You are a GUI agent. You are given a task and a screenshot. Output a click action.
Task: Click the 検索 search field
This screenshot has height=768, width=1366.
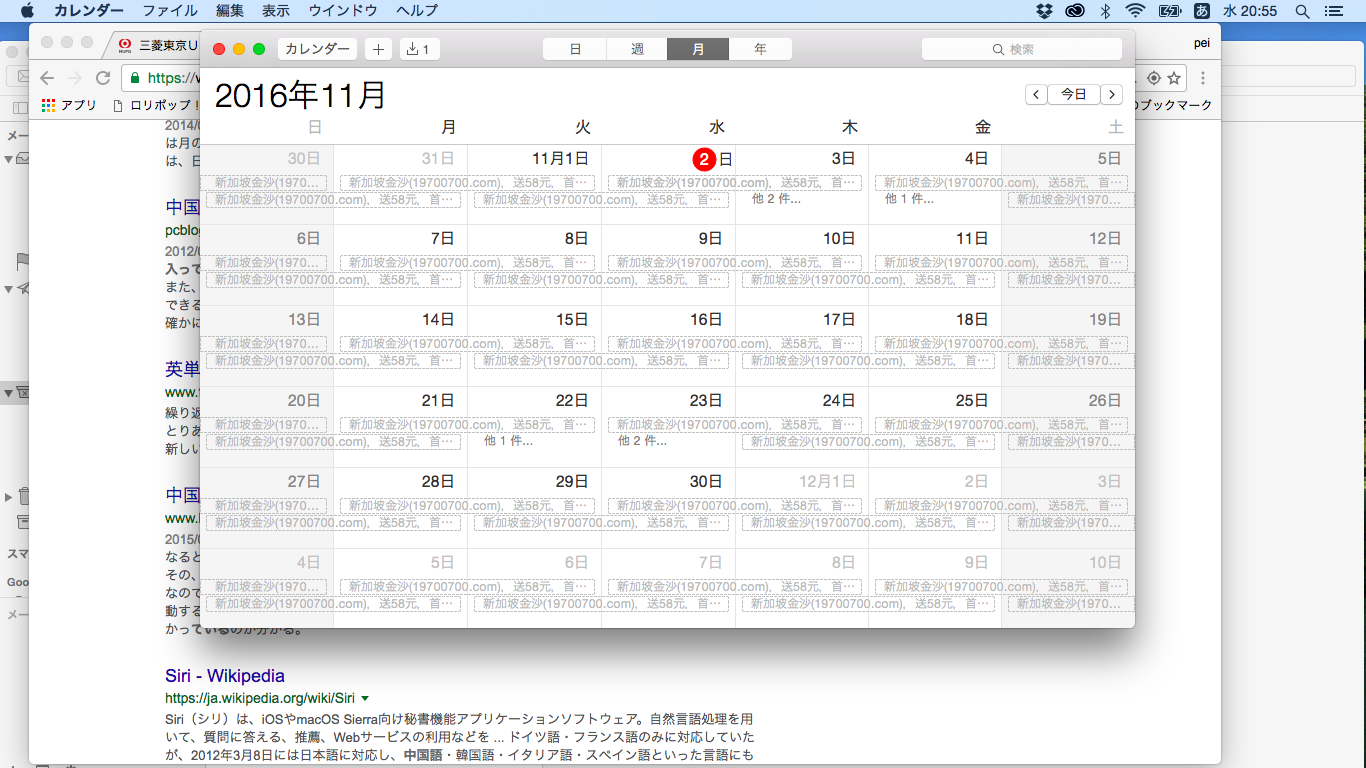(x=1021, y=49)
